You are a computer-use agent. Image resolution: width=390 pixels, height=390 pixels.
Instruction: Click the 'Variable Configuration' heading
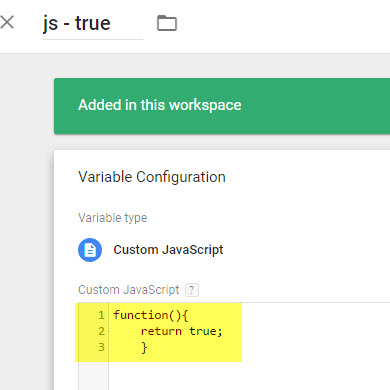[152, 177]
